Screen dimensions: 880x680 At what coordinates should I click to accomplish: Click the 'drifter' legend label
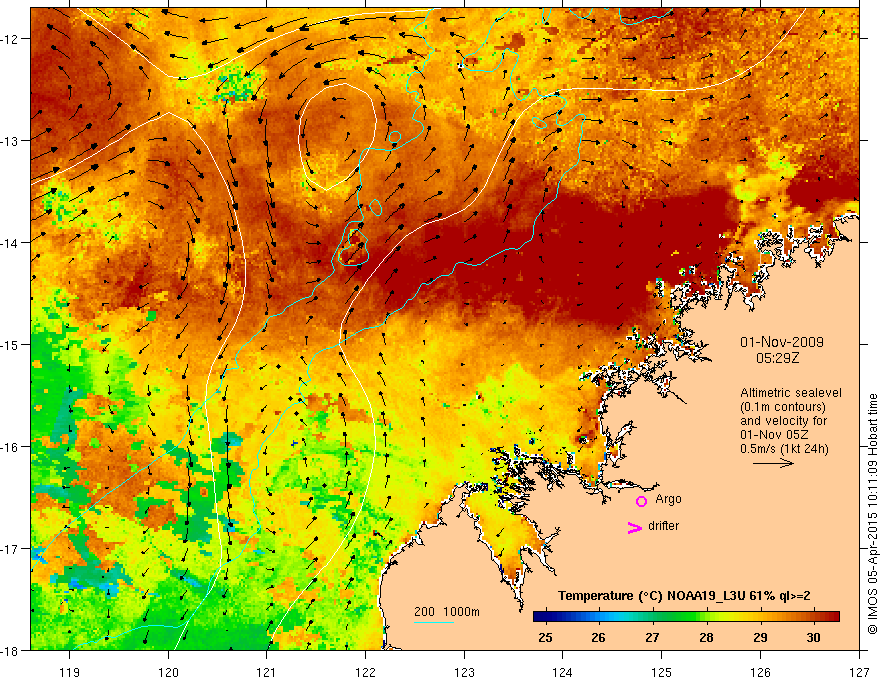click(663, 526)
